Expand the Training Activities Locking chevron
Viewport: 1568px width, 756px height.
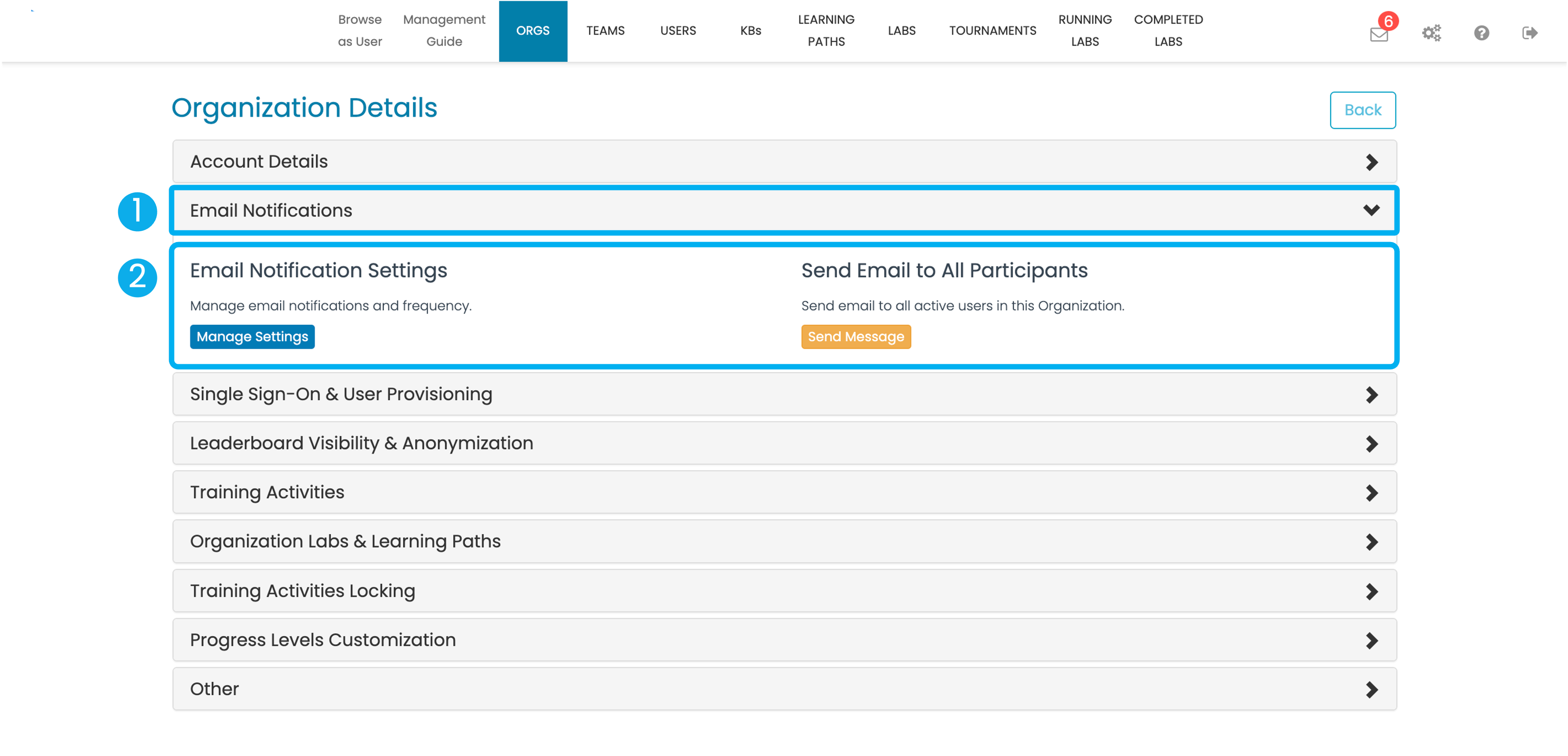(1371, 591)
